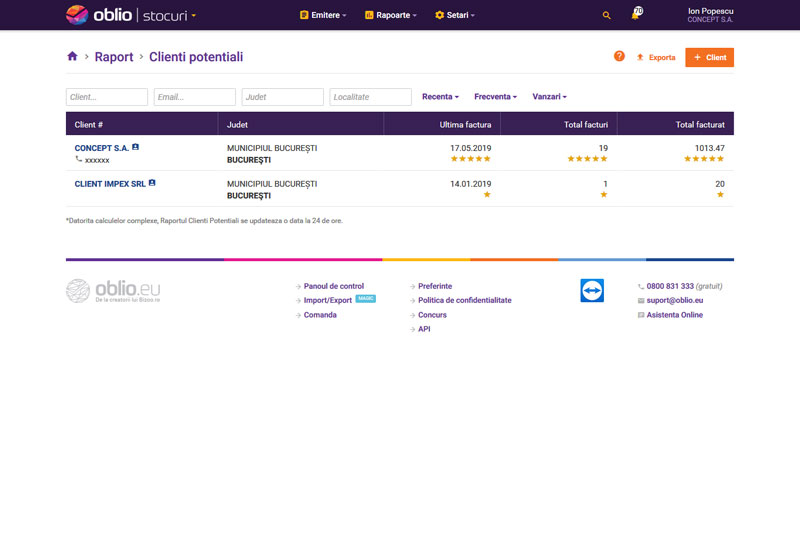Click the contact card icon beside CLIENT IMPEX SRL
800x547 pixels.
tap(152, 183)
